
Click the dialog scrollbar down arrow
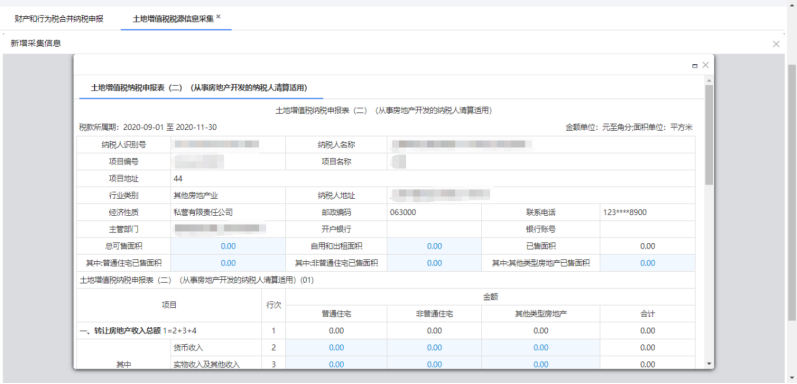click(709, 363)
